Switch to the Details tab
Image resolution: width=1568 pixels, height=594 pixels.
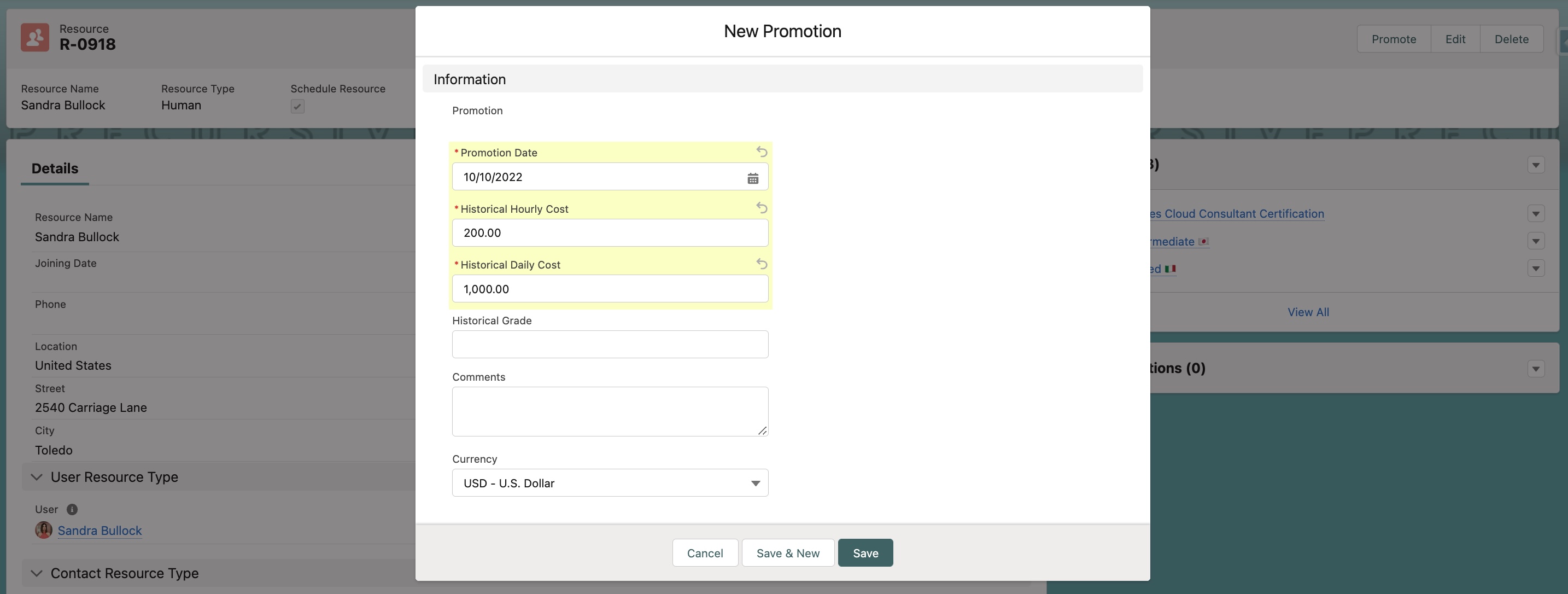[54, 168]
